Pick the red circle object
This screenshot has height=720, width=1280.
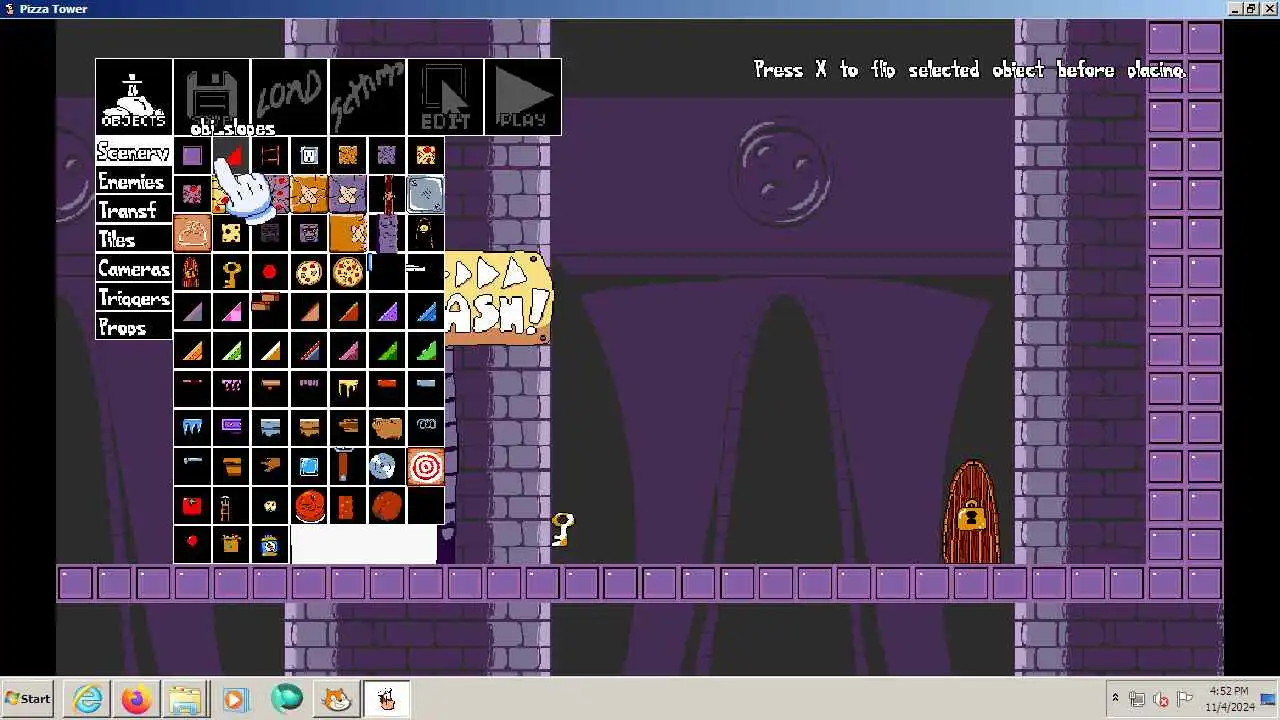click(270, 272)
